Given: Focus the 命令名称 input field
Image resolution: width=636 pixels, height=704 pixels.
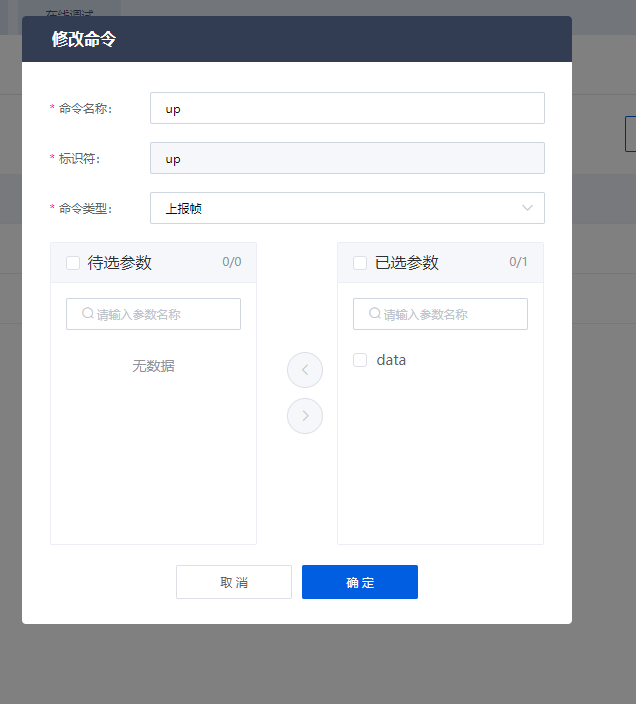Looking at the screenshot, I should tap(347, 108).
